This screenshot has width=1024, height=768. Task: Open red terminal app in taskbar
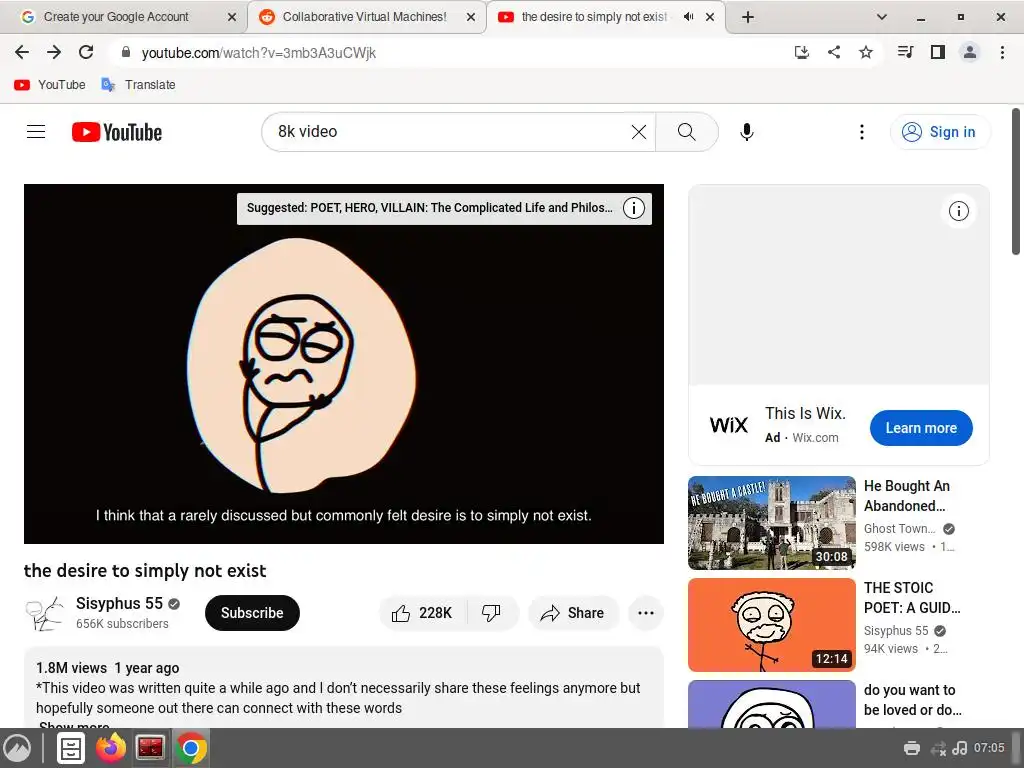tap(150, 748)
